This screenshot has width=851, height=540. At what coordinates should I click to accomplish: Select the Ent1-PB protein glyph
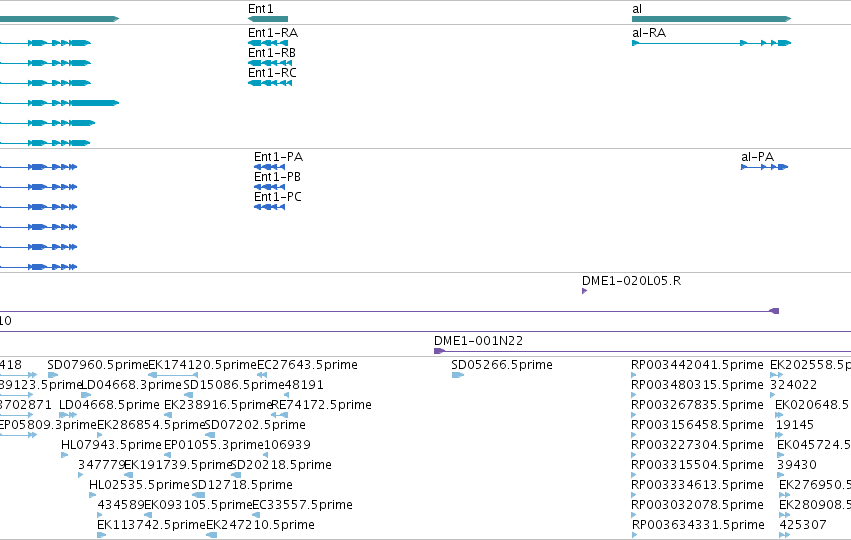point(269,187)
